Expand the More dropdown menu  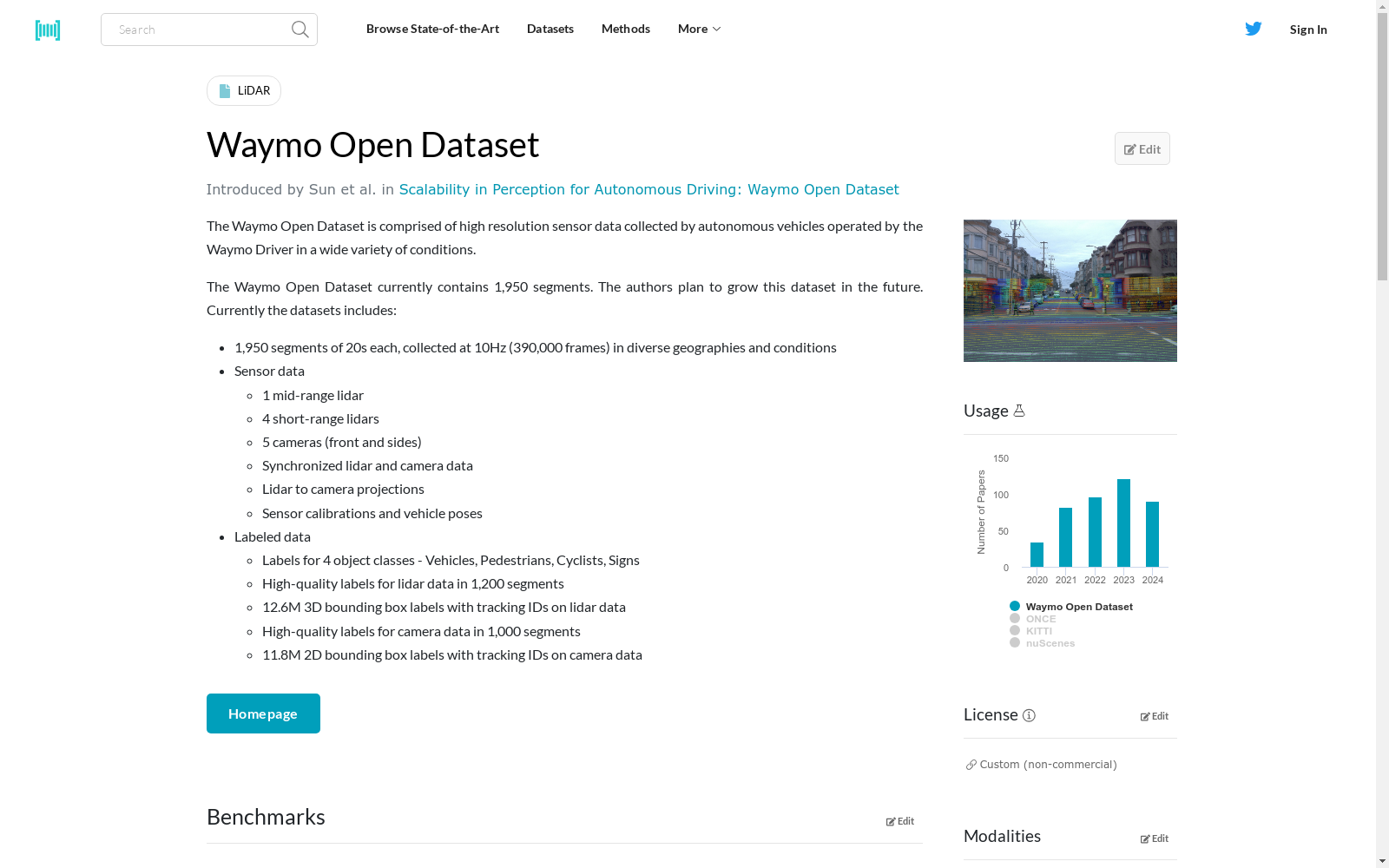point(699,29)
